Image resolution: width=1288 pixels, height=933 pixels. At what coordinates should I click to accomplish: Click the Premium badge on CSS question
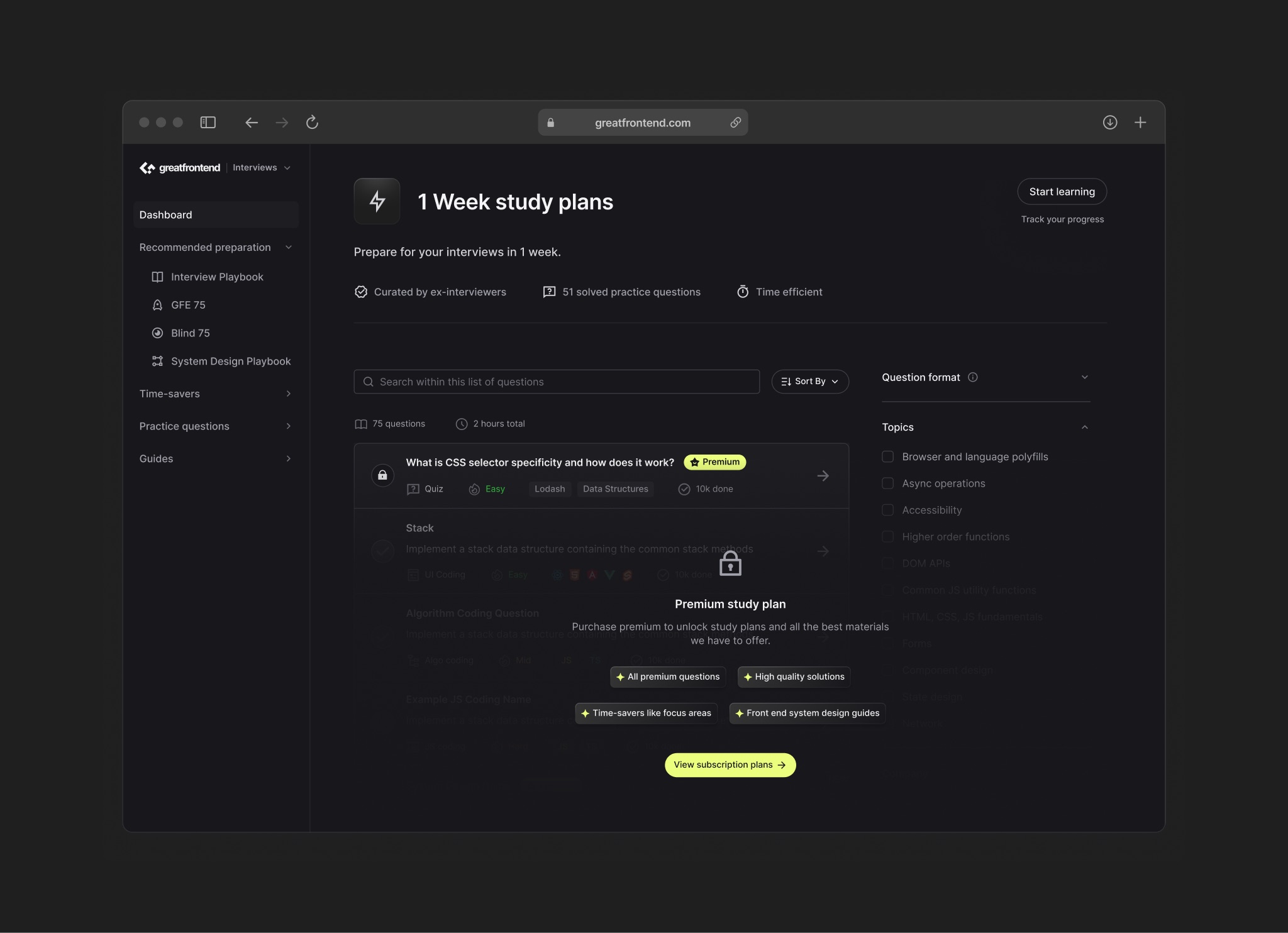[x=715, y=462]
